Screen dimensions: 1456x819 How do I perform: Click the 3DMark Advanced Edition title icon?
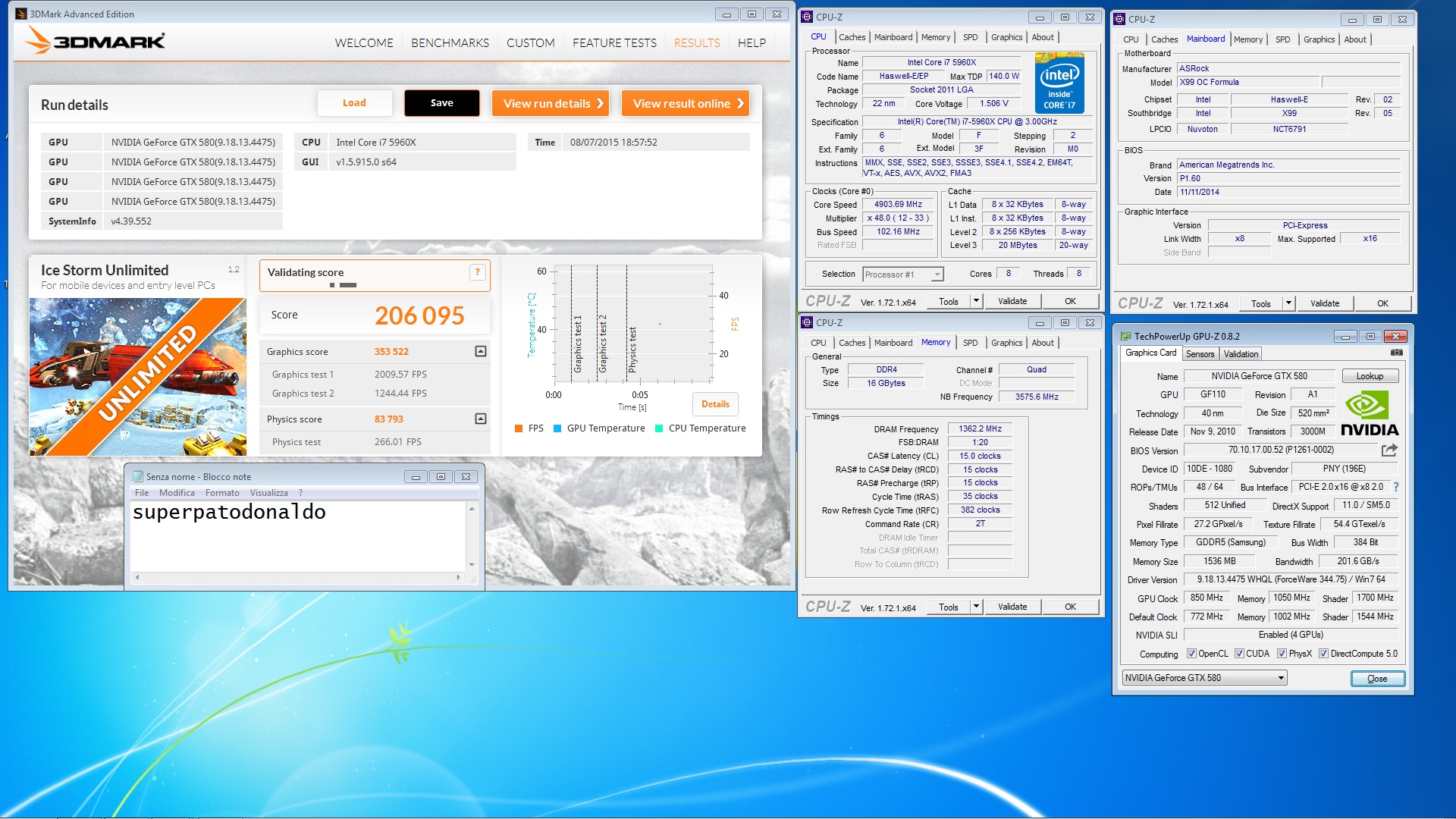pyautogui.click(x=21, y=14)
